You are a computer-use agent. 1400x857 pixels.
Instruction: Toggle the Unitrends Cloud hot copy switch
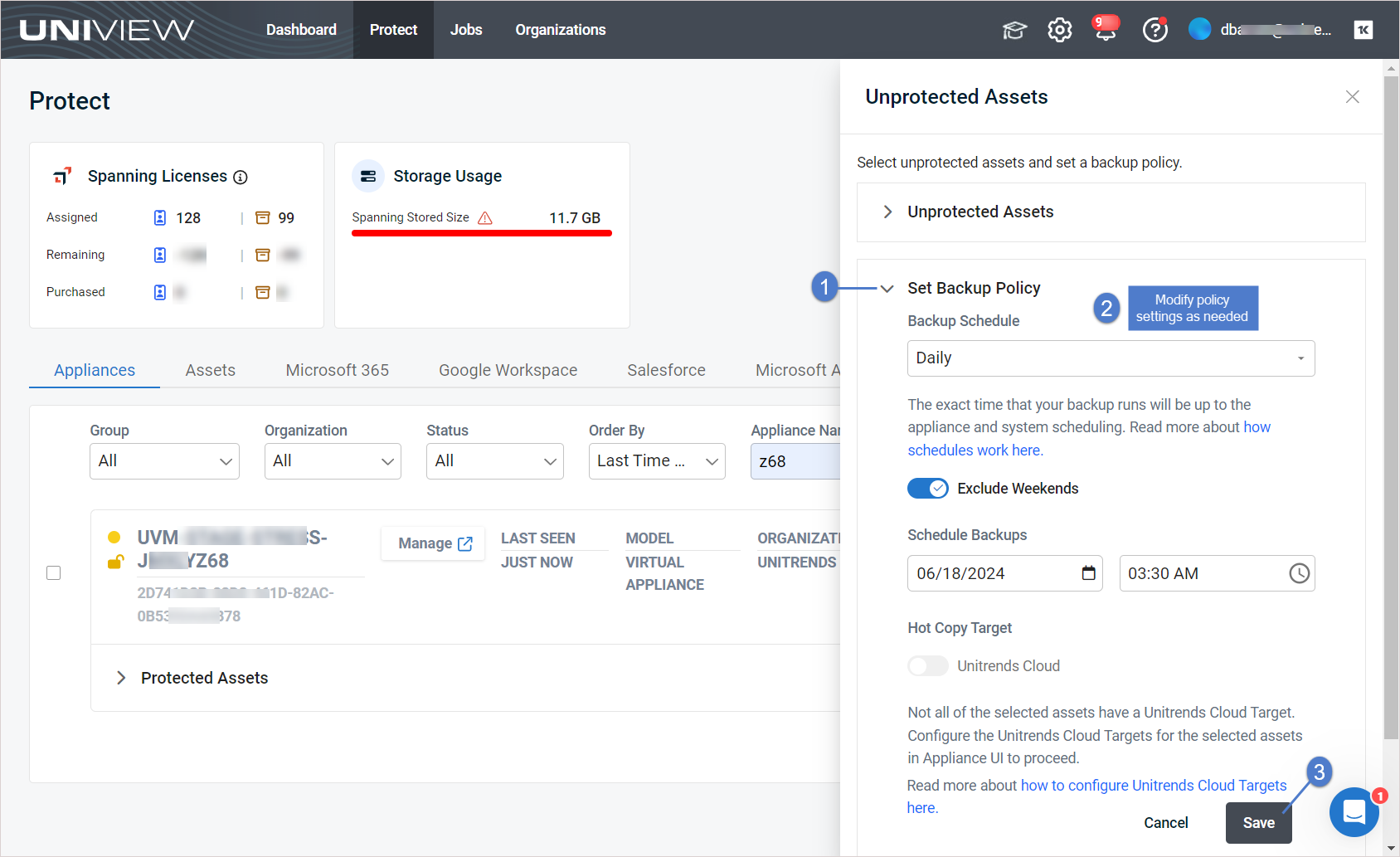(927, 666)
